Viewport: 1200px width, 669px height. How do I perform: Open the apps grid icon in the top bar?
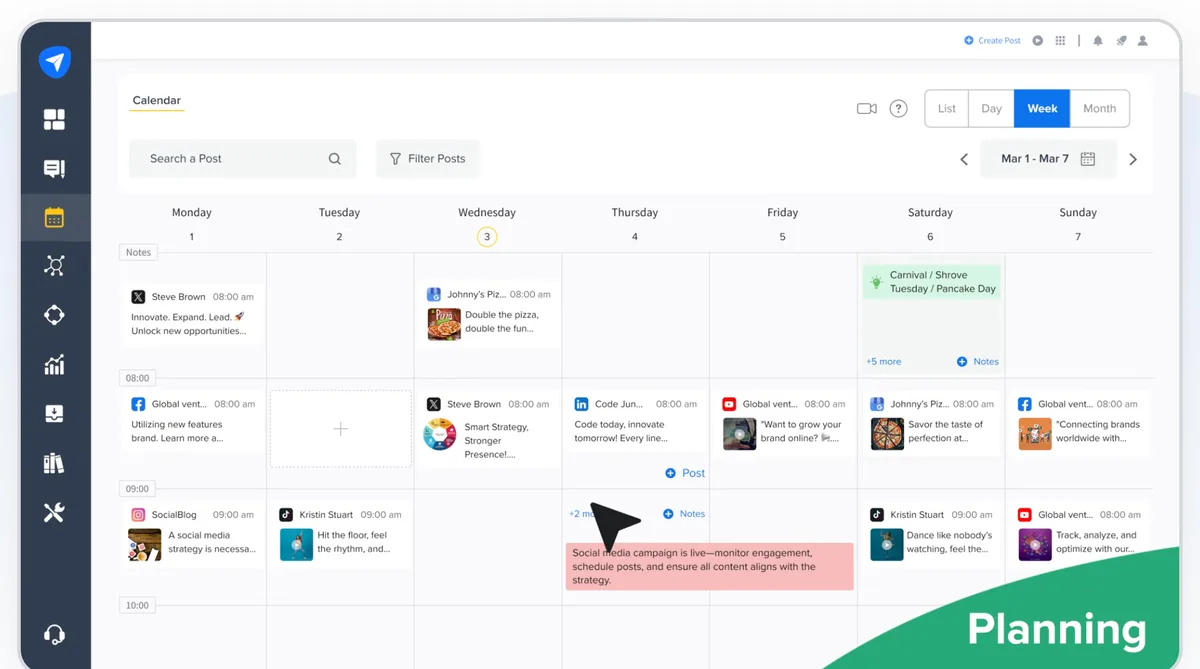pyautogui.click(x=1060, y=41)
